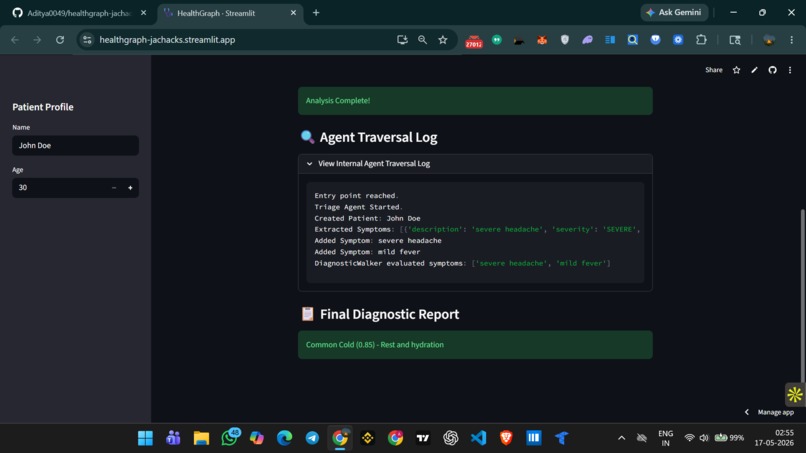Click the page vertical scrollbar
Image resolution: width=806 pixels, height=453 pixels.
pyautogui.click(x=802, y=296)
